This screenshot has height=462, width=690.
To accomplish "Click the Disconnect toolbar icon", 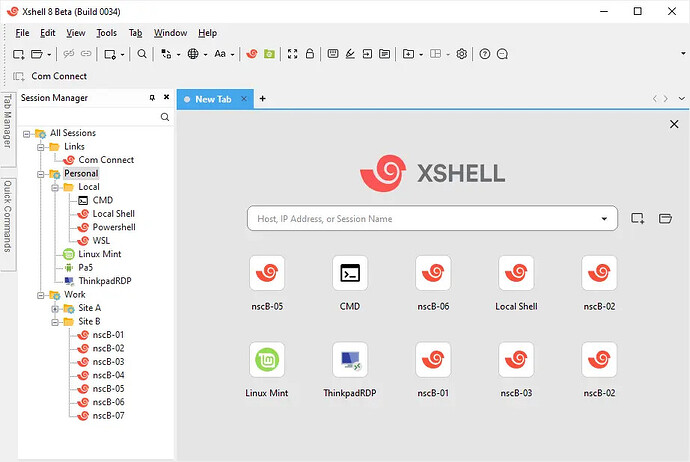I will [68, 54].
